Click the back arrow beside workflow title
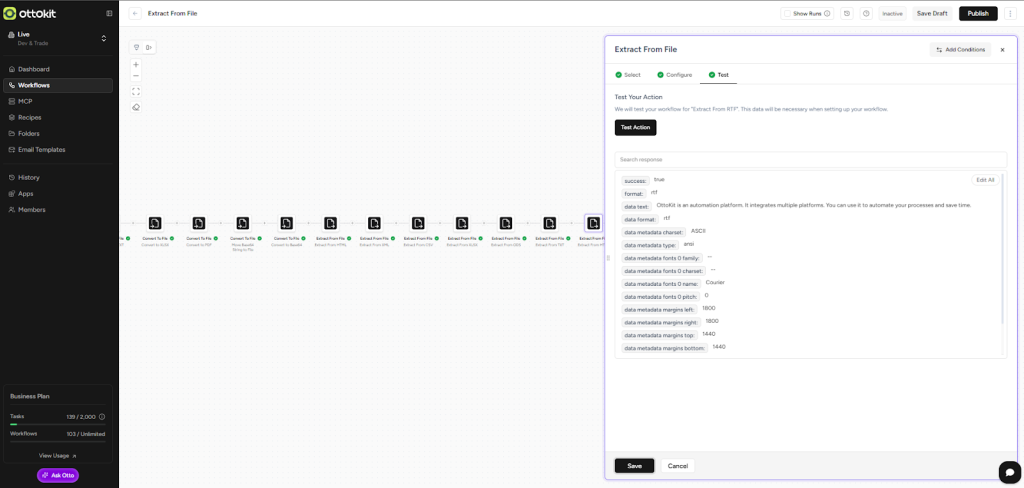Viewport: 1024px width, 488px height. coord(135,13)
